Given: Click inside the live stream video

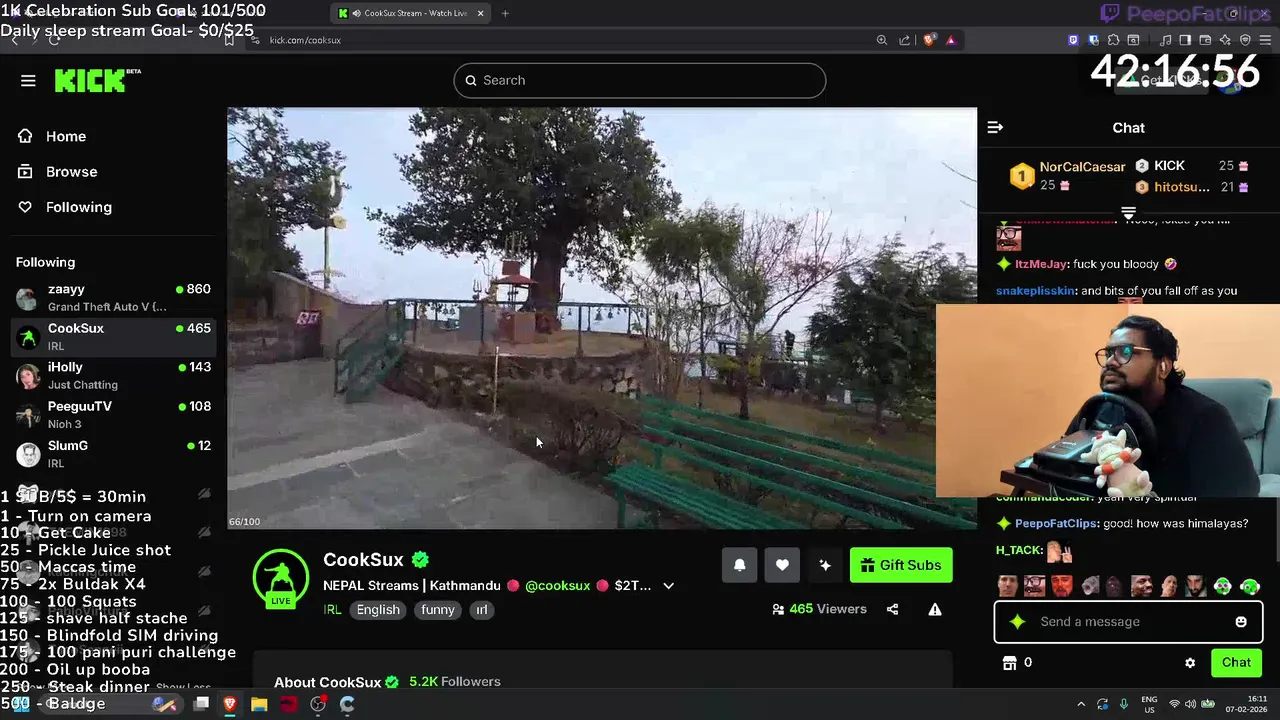Looking at the screenshot, I should [x=602, y=318].
